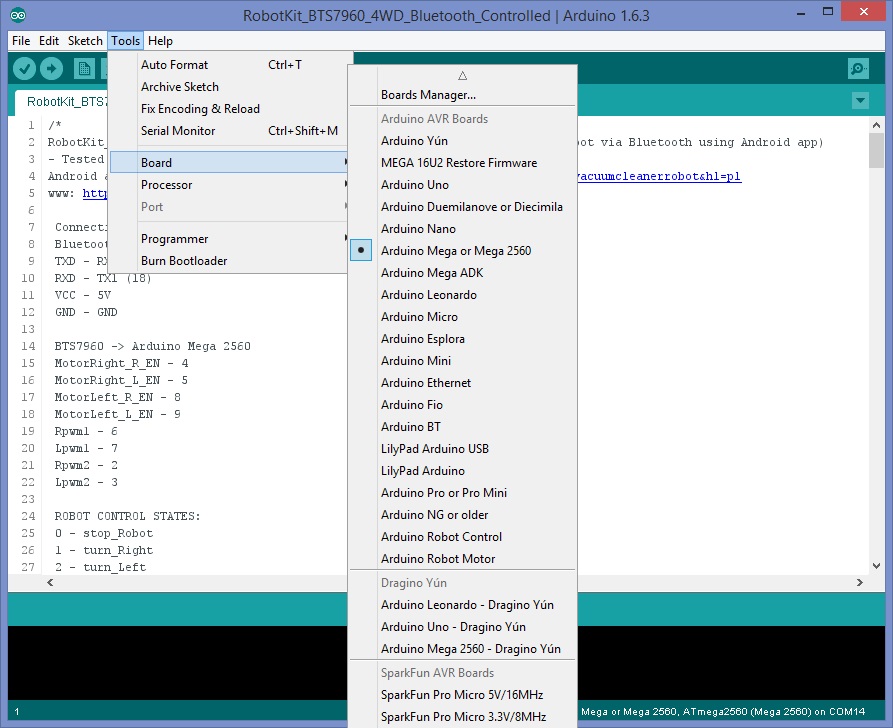Click the horizontal scrollbar right arrow
This screenshot has width=893, height=728.
860,582
